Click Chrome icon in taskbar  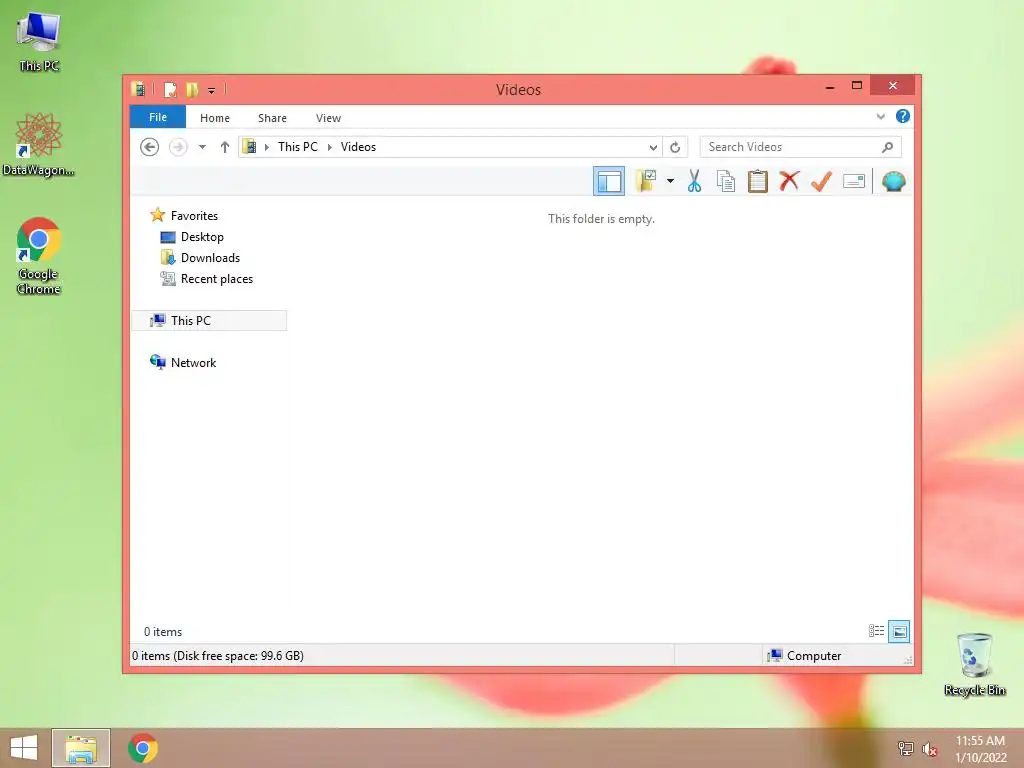point(142,748)
